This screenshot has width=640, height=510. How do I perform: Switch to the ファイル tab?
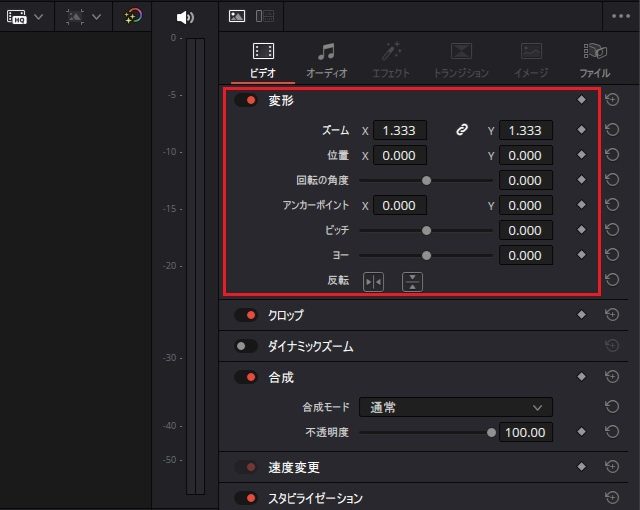[x=595, y=61]
